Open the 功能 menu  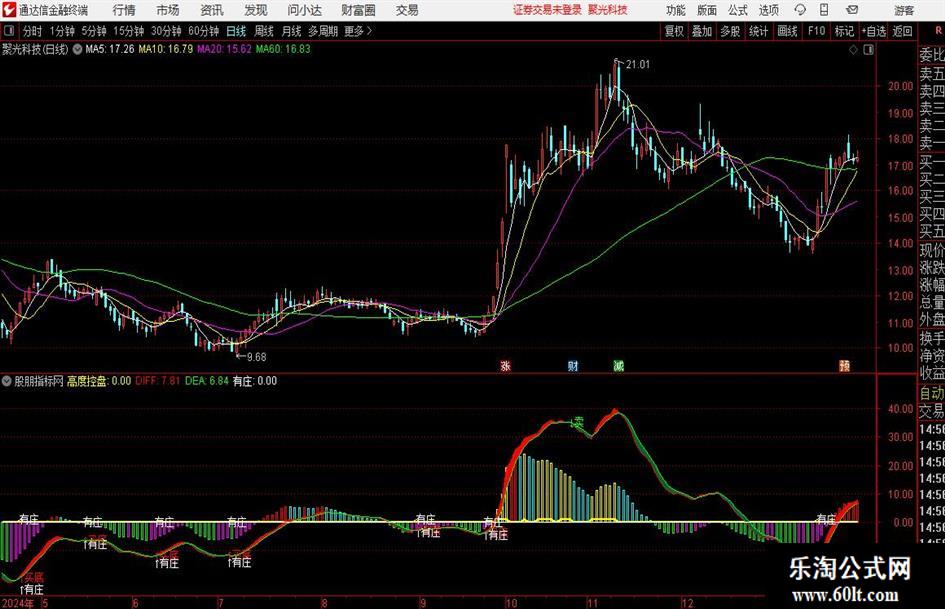tap(676, 10)
